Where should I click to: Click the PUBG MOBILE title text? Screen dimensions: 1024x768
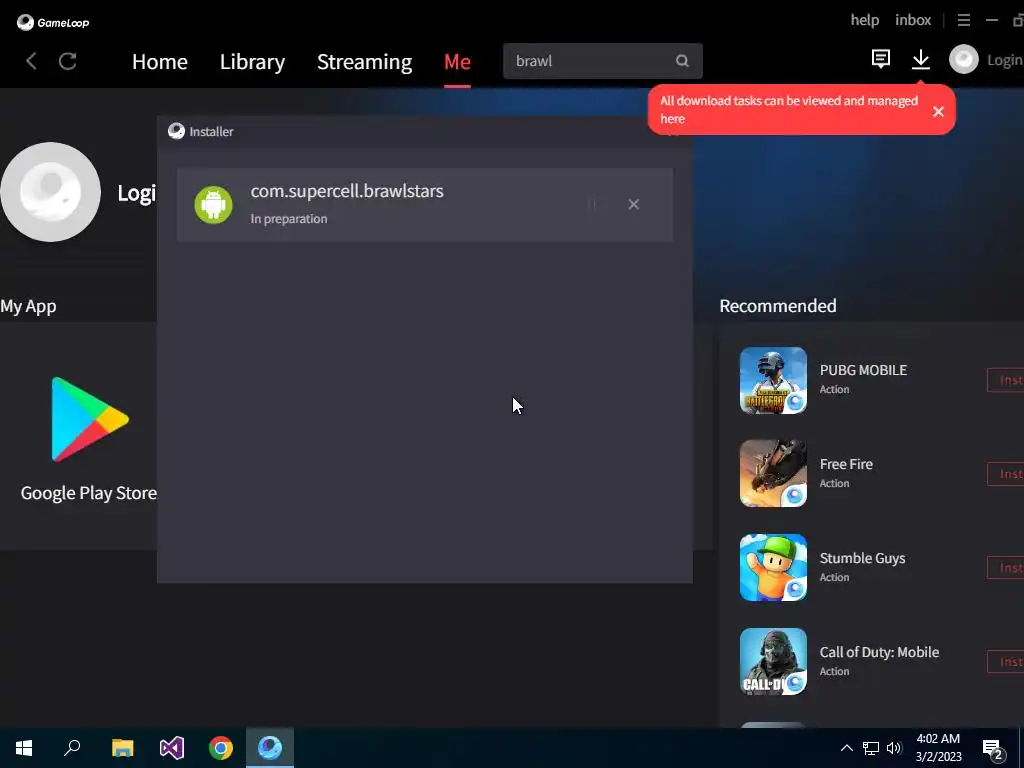[x=863, y=370]
